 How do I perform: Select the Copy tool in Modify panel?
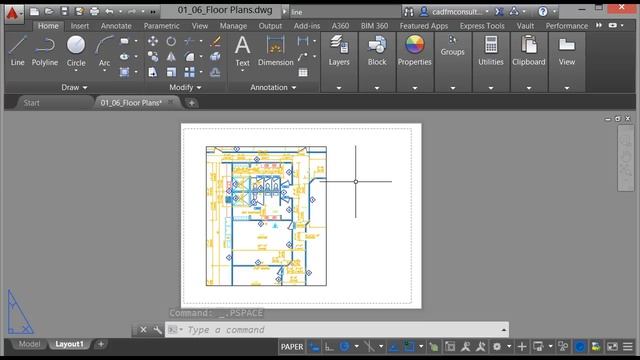[153, 56]
